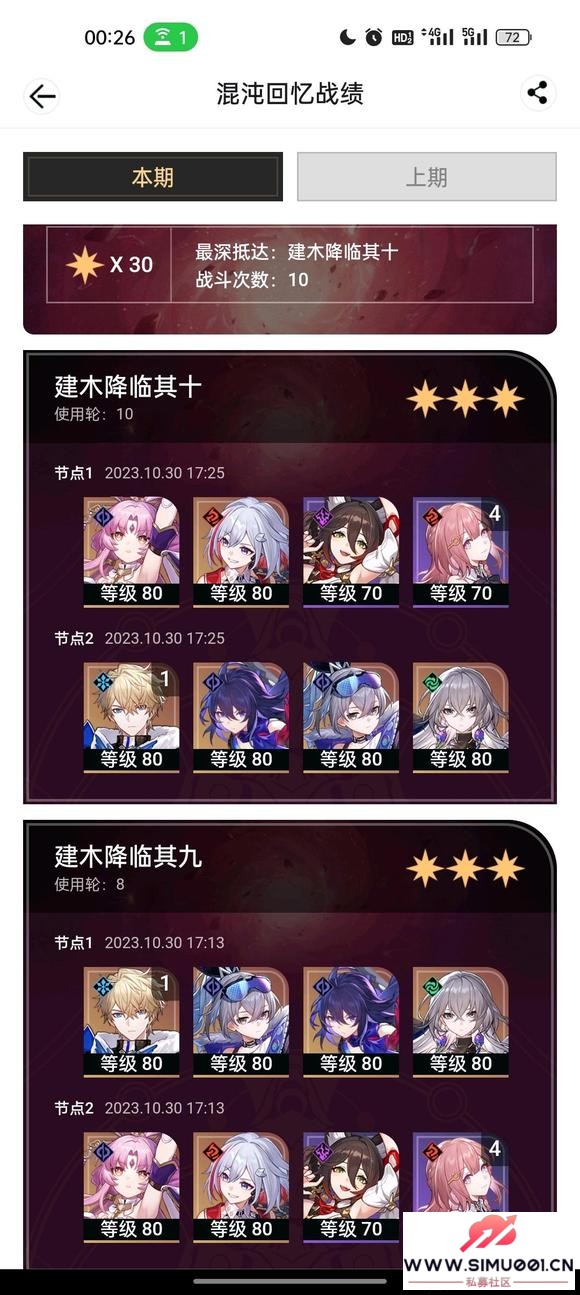The width and height of the screenshot is (580, 1295).
Task: Tap three stars rating of 建木降临其十
Action: (x=465, y=398)
